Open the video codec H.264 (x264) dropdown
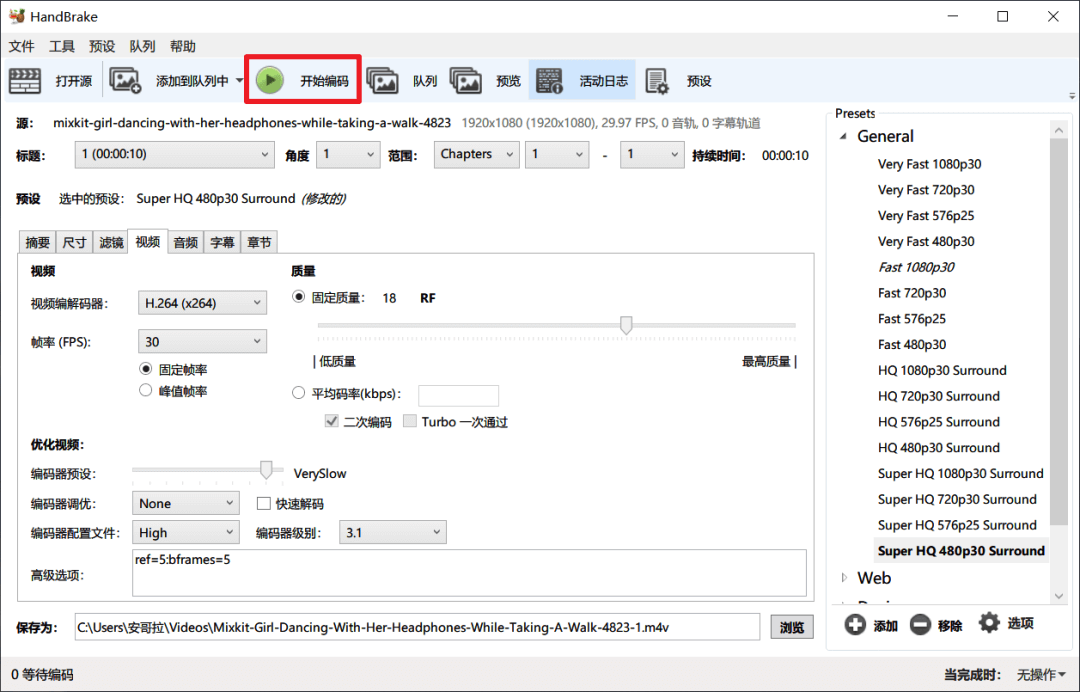Viewport: 1080px width, 692px height. [202, 303]
